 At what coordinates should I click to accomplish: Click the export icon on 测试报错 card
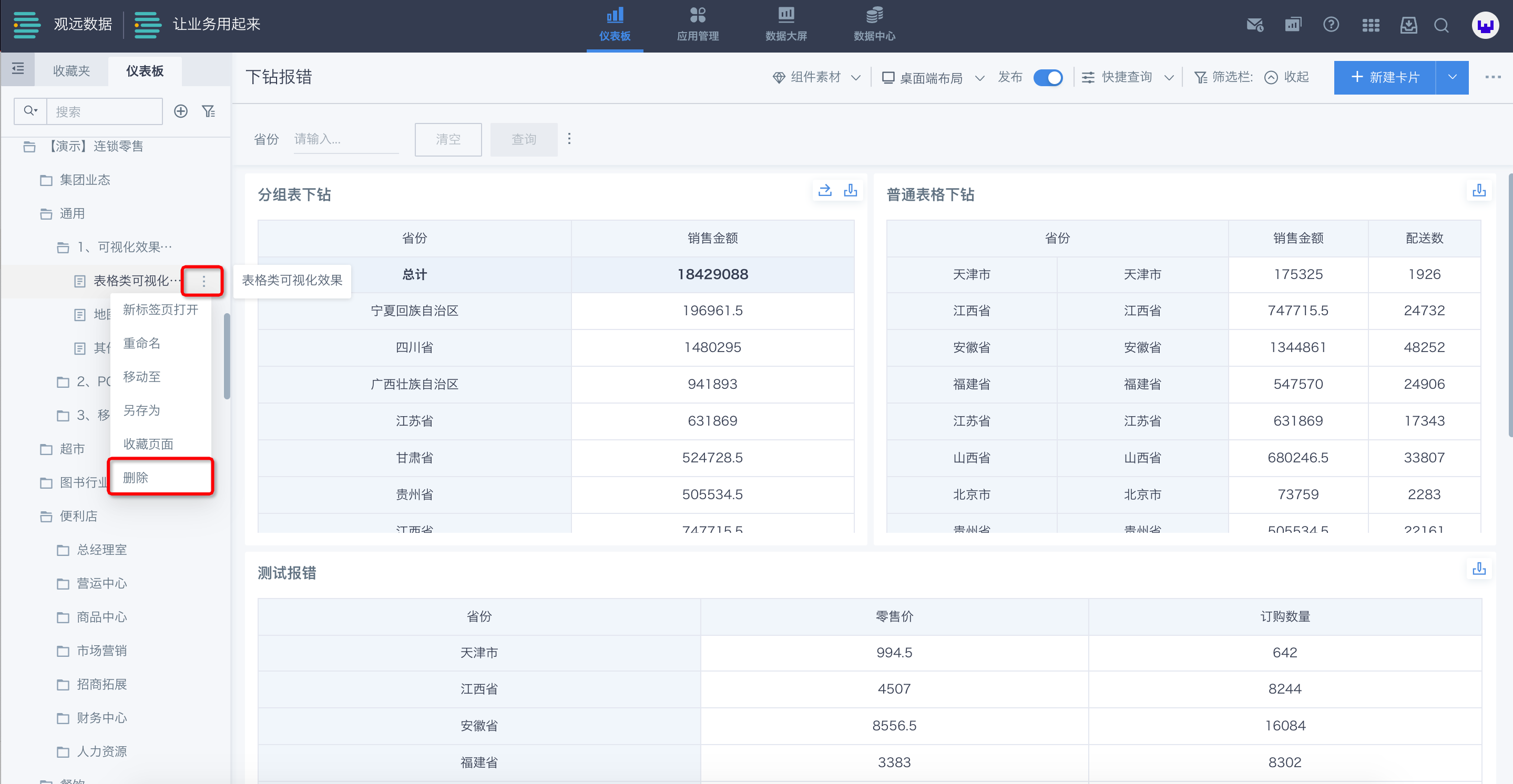click(1479, 569)
